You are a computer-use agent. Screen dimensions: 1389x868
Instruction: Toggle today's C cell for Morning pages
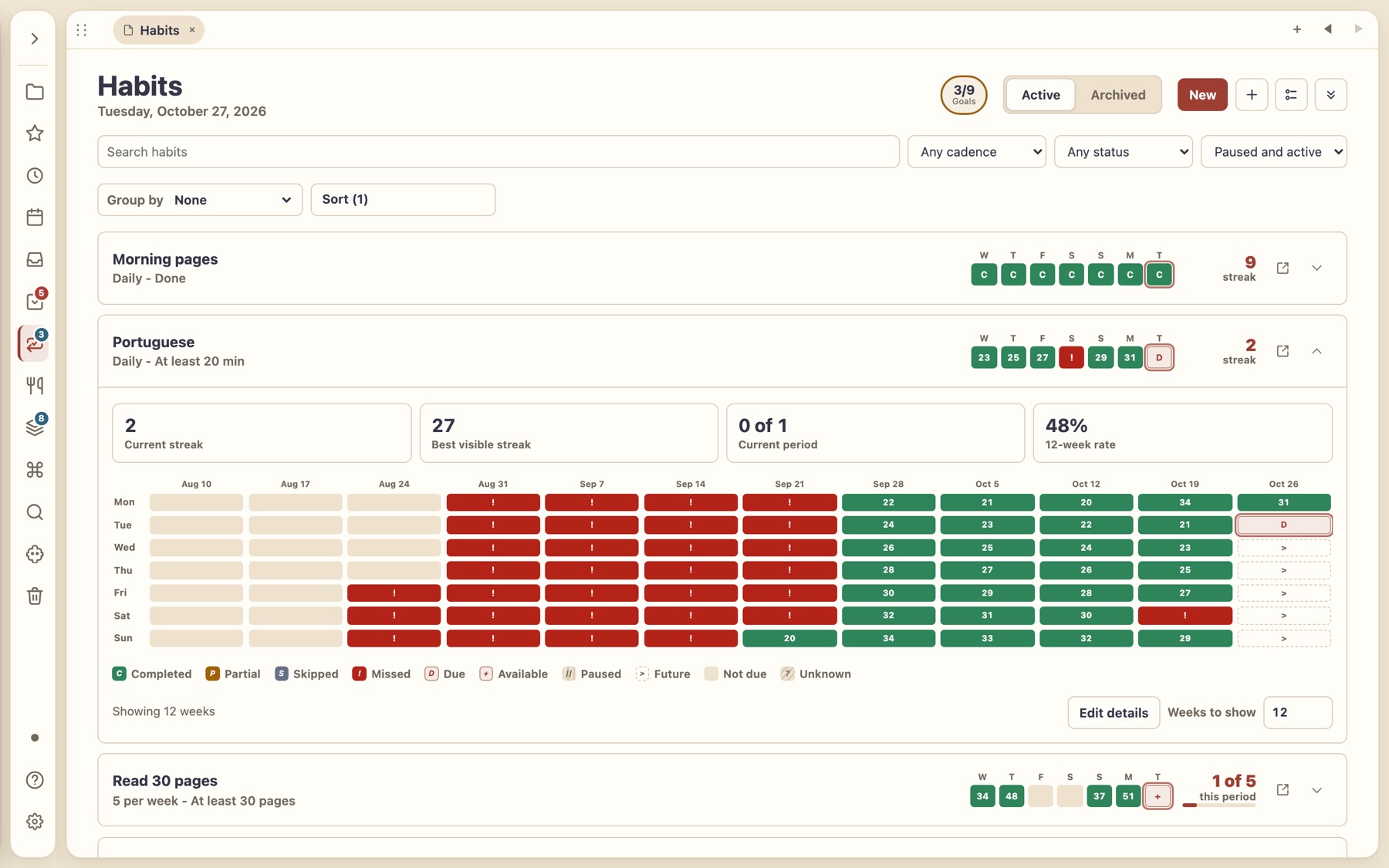[1159, 275]
